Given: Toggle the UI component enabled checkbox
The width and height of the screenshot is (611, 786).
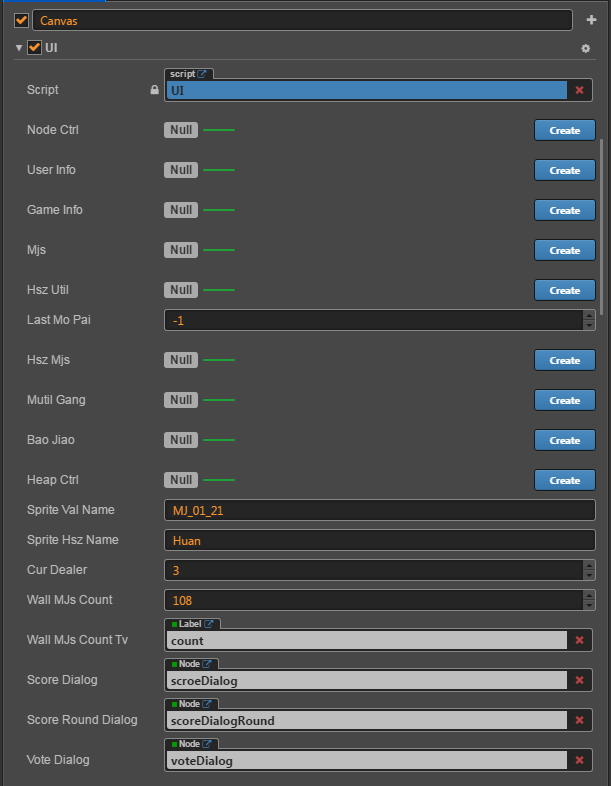Looking at the screenshot, I should (x=34, y=48).
